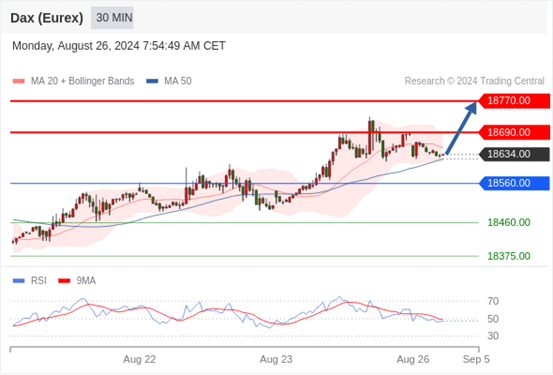Click the 18460.00 green support label
The image size is (553, 375).
pos(509,223)
